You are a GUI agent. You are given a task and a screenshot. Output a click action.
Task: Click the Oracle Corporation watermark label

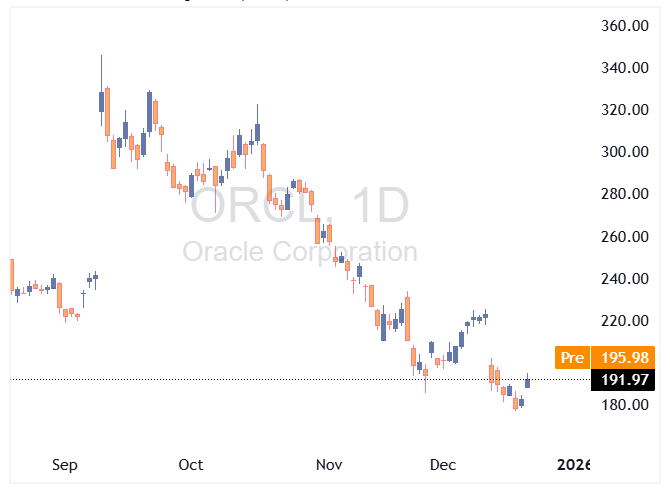point(300,251)
